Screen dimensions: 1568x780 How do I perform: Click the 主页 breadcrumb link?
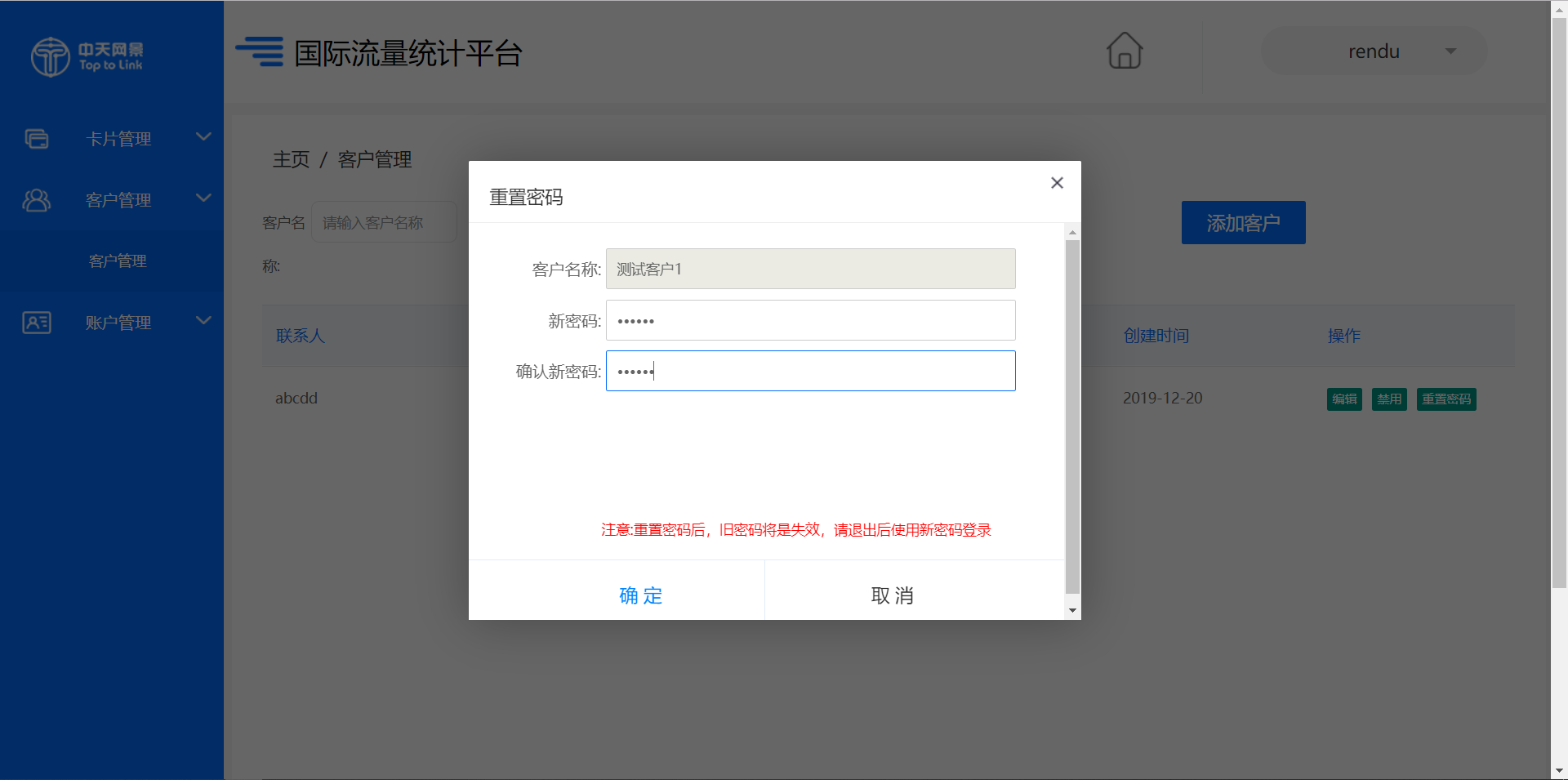click(292, 159)
